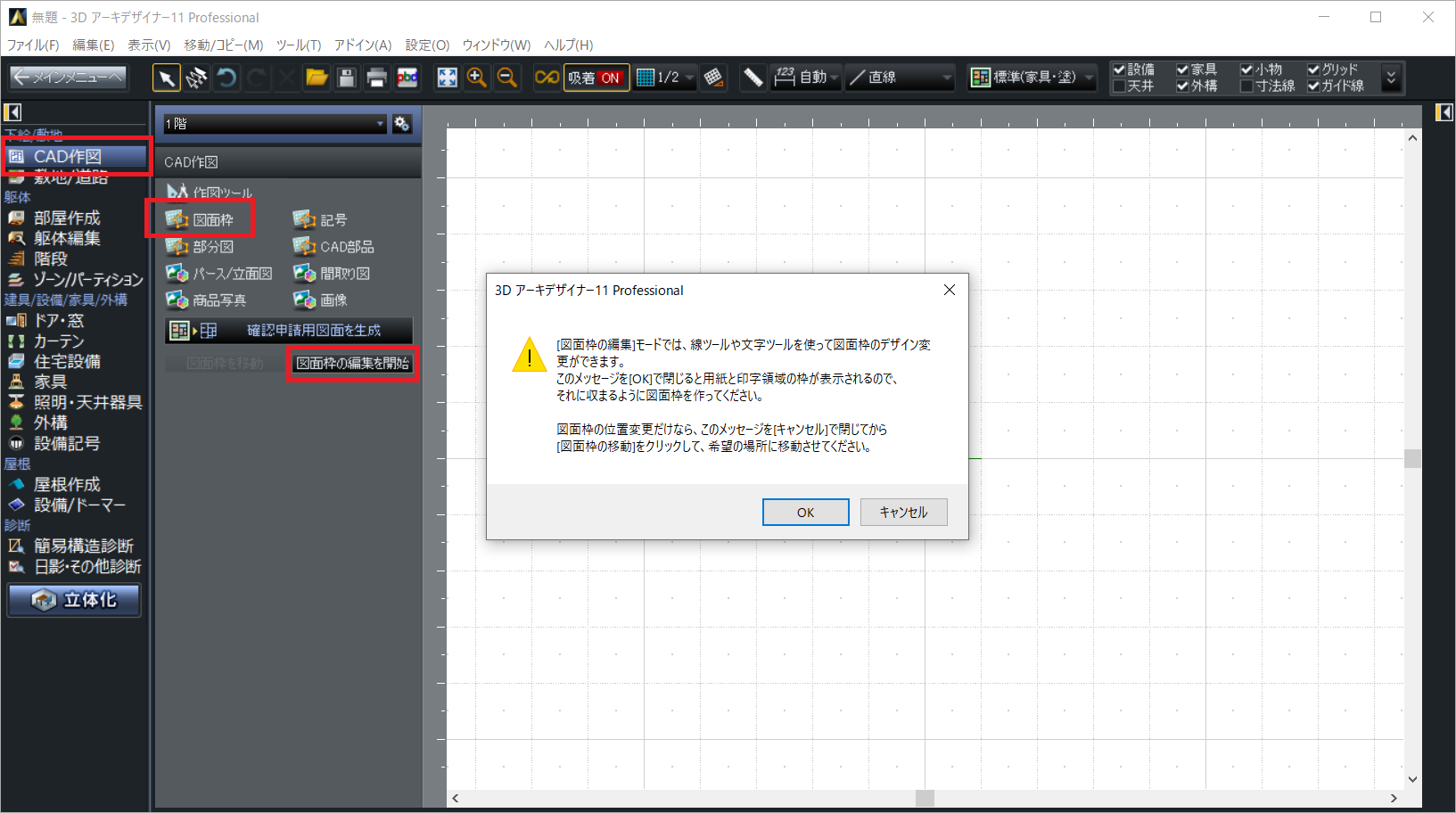Open the 1階 floor dropdown
The height and width of the screenshot is (813, 1456).
click(275, 124)
